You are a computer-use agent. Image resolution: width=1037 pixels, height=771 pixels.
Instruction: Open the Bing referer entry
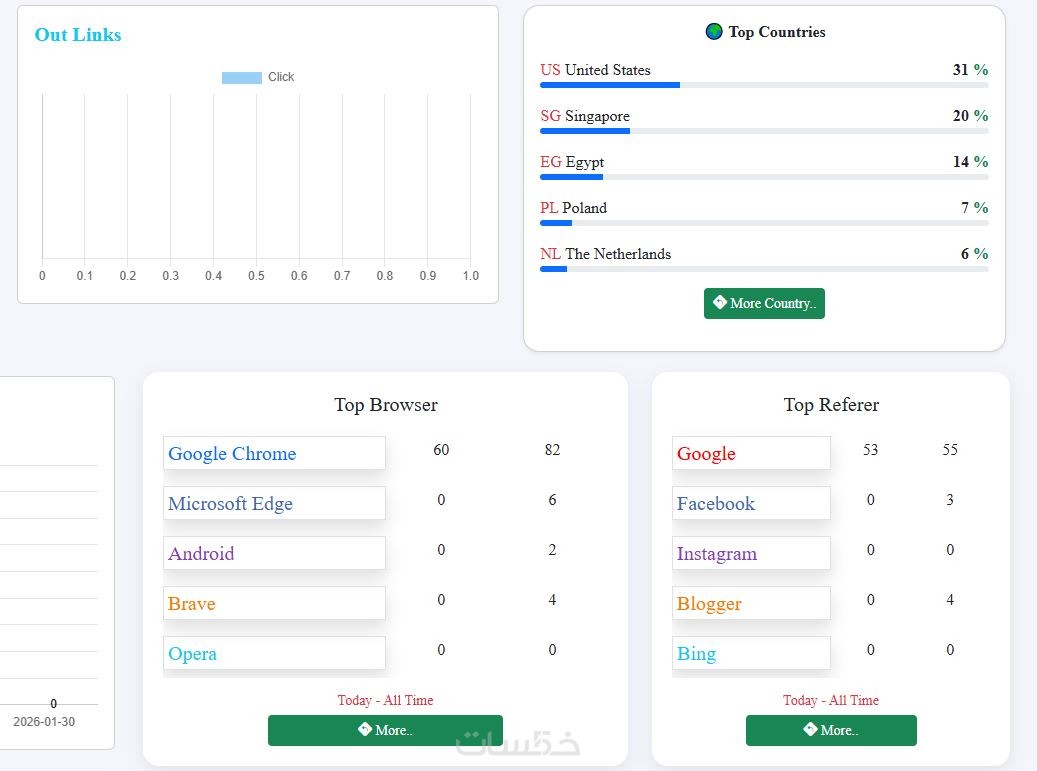pos(751,653)
